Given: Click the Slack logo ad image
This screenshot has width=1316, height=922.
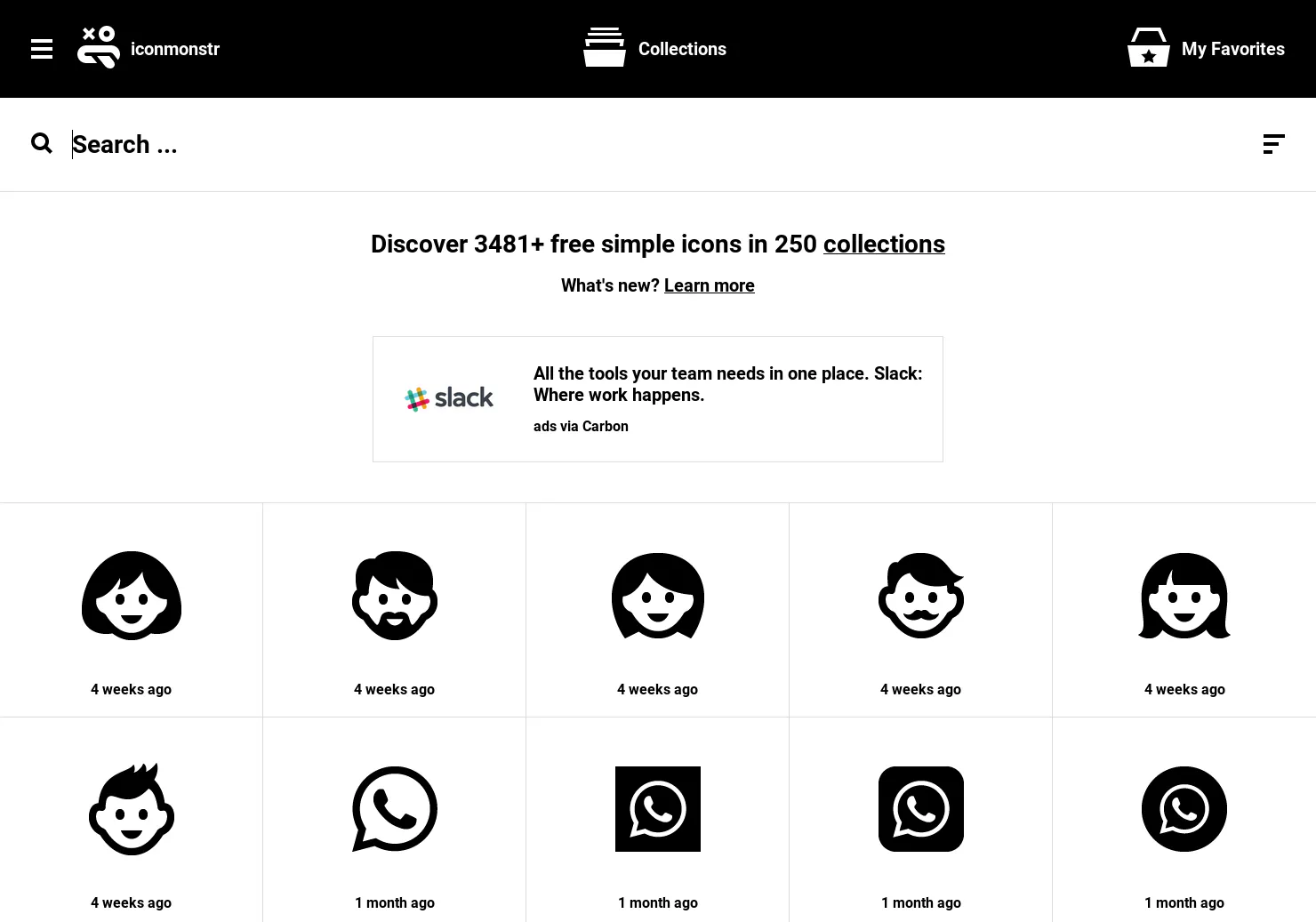Looking at the screenshot, I should pos(449,399).
